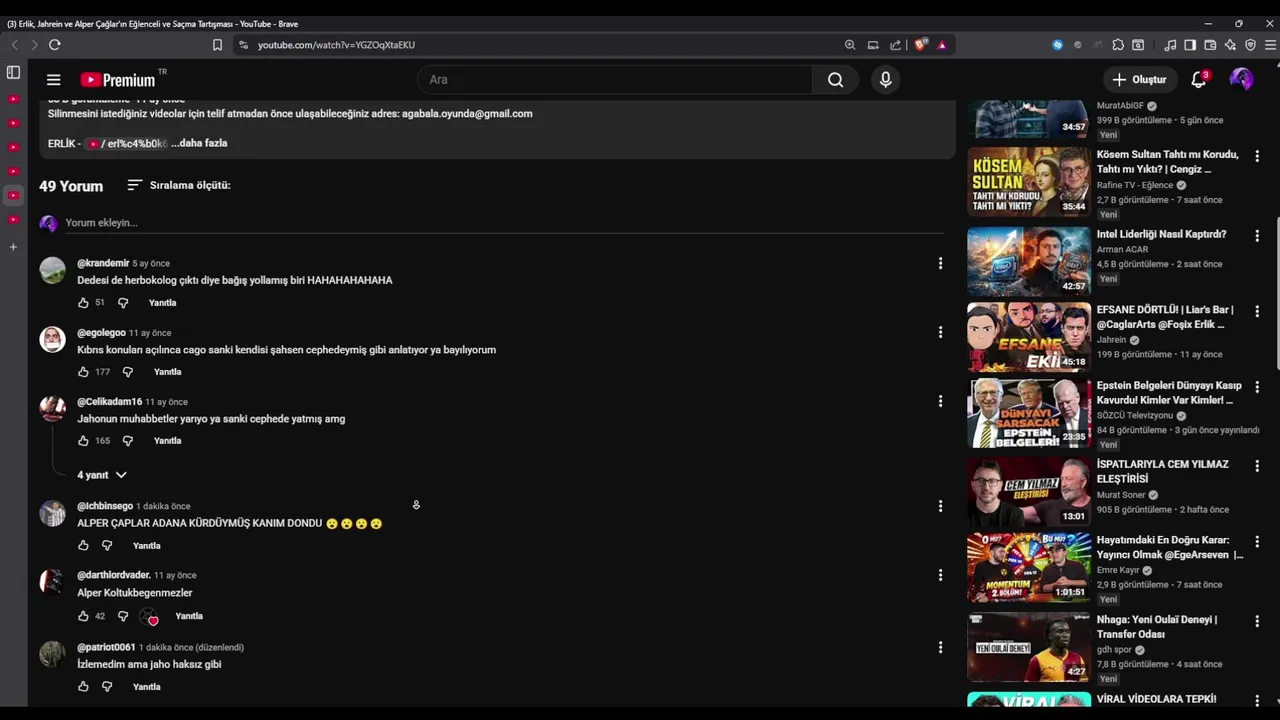Open the Shazam extension icon
The width and height of the screenshot is (1280, 720).
point(1058,45)
